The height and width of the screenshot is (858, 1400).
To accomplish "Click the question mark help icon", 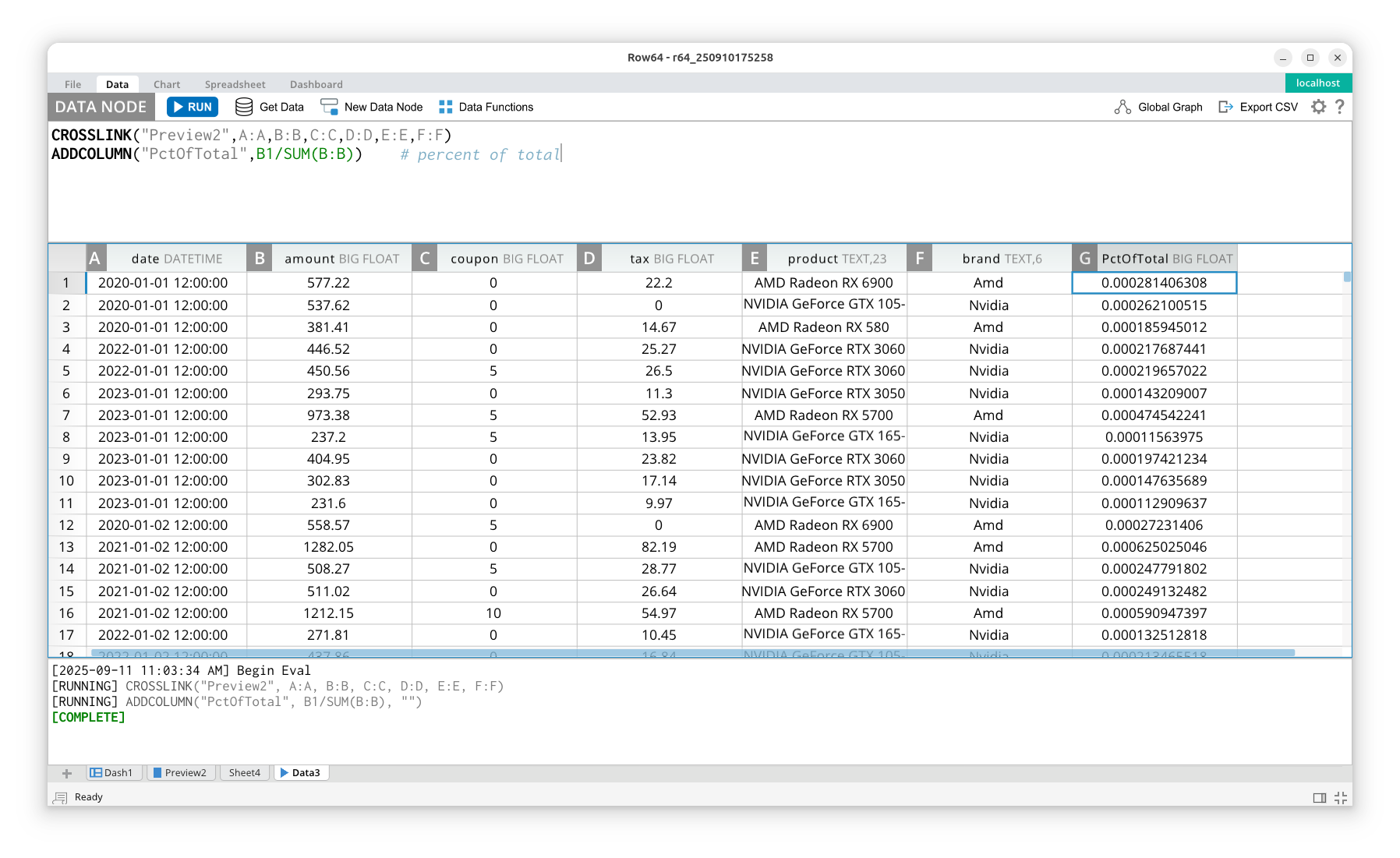I will pyautogui.click(x=1340, y=107).
